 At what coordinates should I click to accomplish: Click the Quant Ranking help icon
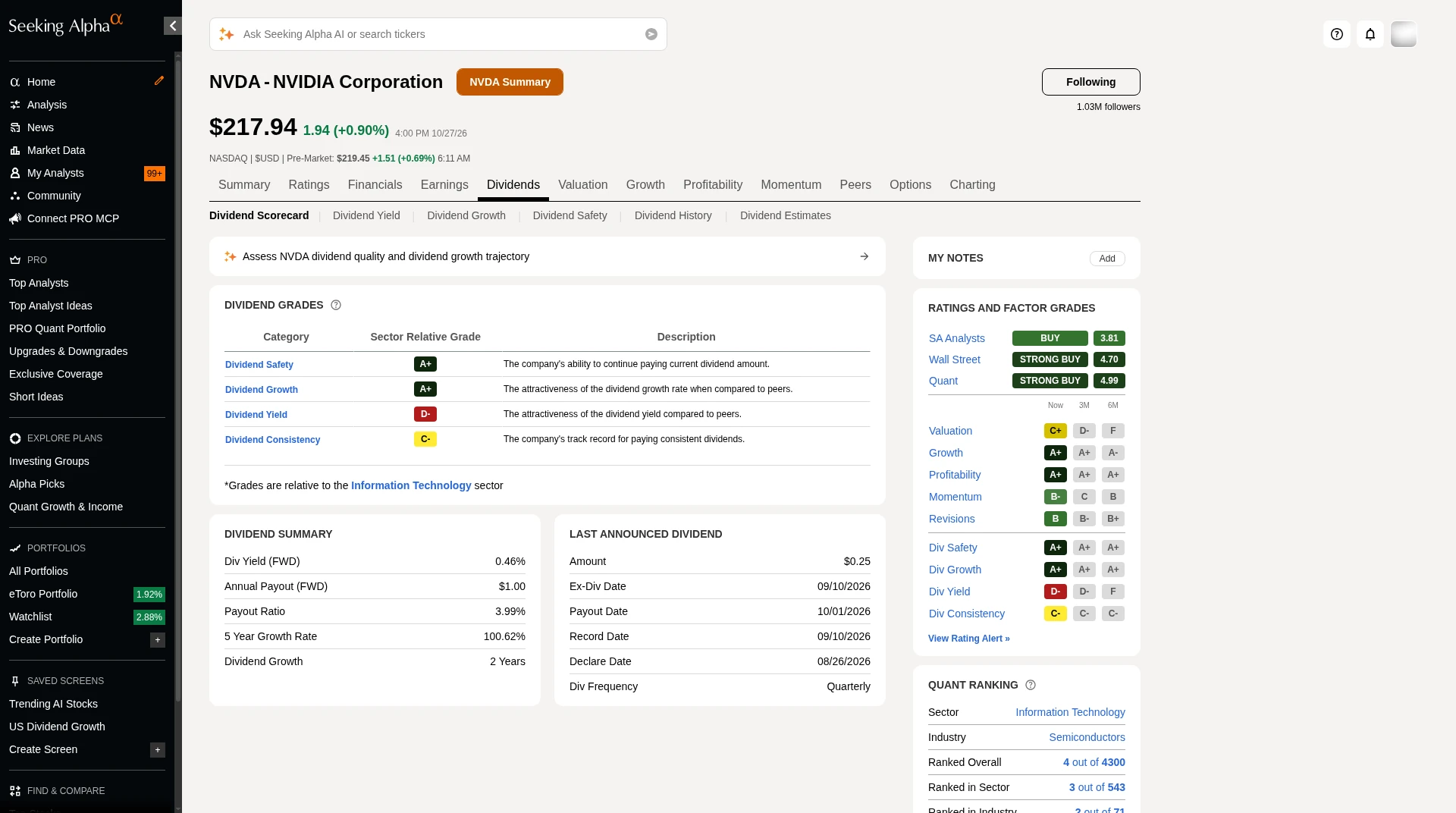tap(1031, 685)
